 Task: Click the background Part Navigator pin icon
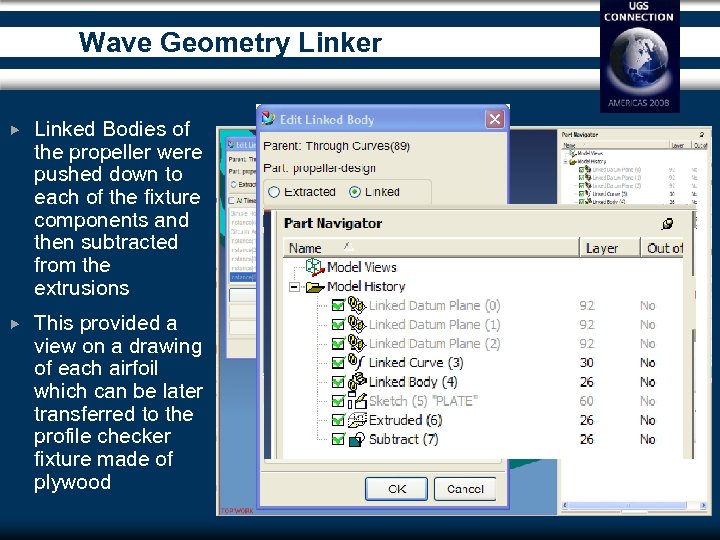(x=702, y=135)
